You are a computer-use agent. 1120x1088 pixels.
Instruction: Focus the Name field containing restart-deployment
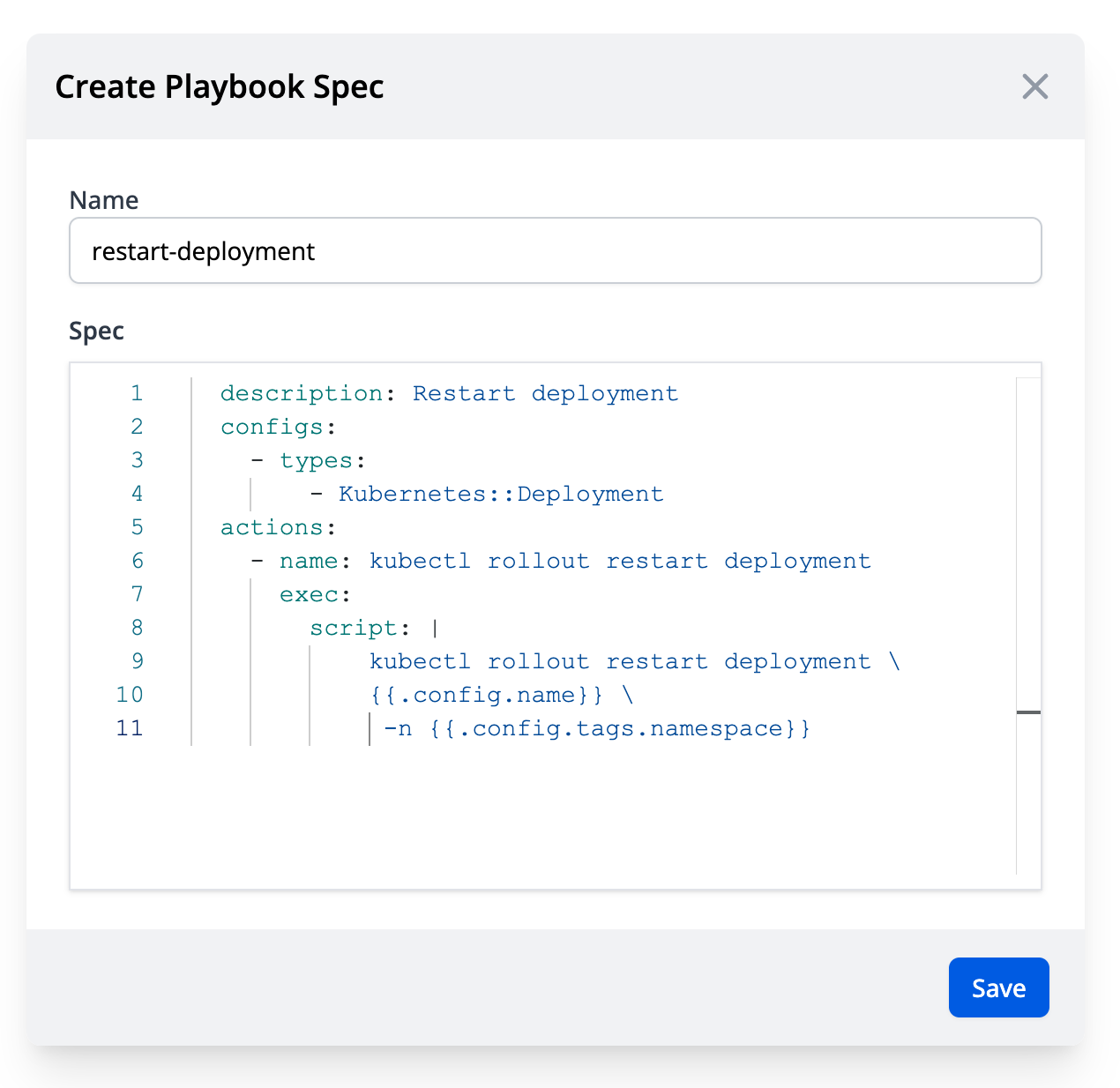pos(556,251)
